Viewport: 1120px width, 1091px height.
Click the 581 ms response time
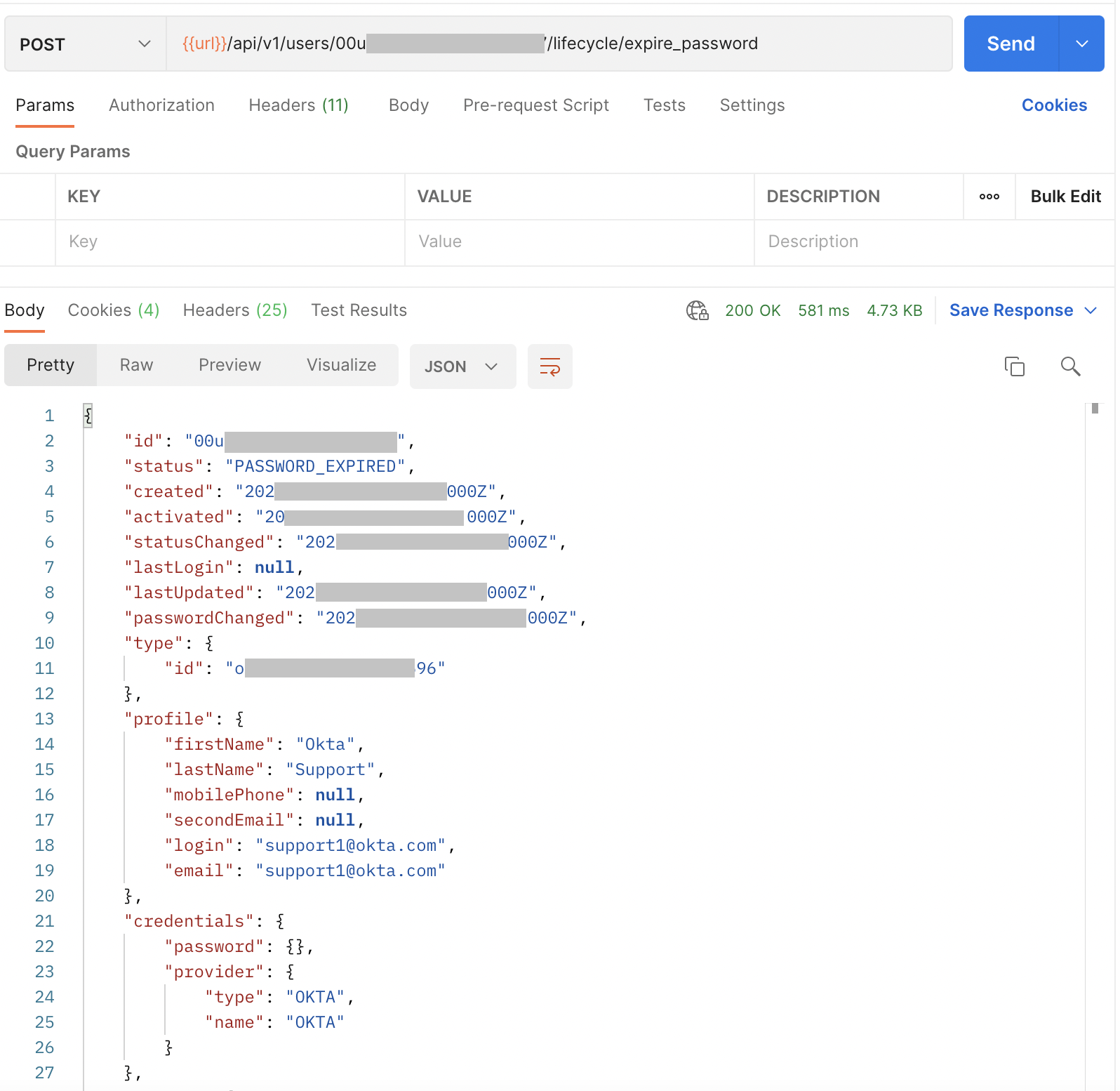coord(823,310)
